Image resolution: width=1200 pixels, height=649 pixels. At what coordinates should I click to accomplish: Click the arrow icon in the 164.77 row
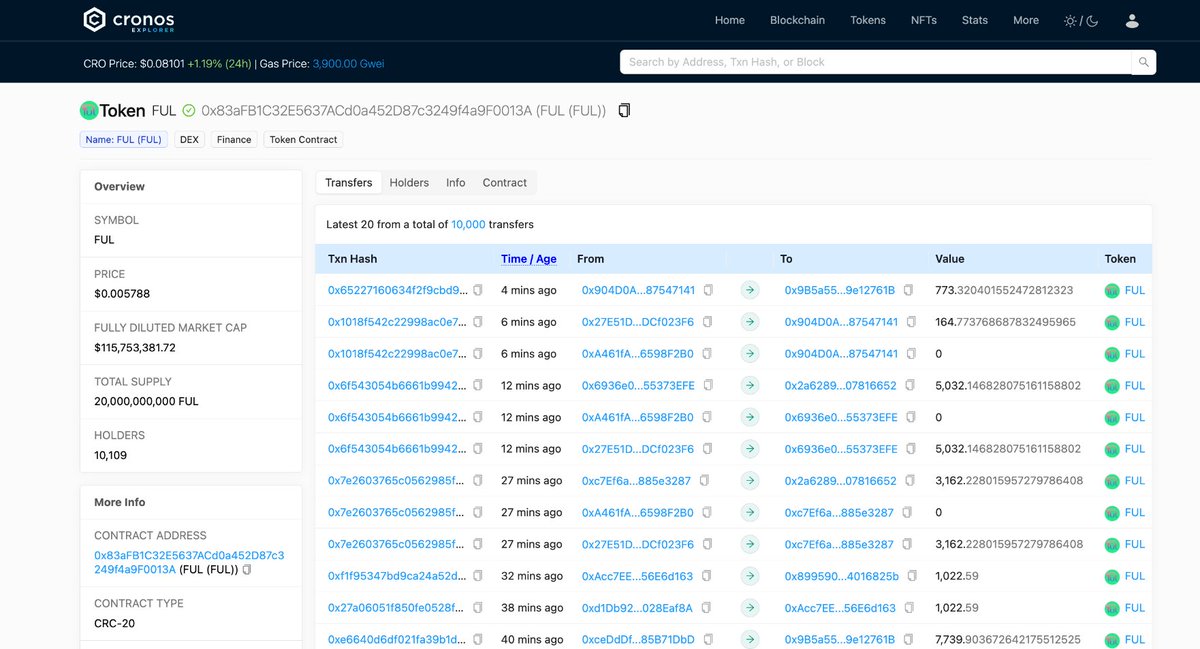click(750, 322)
